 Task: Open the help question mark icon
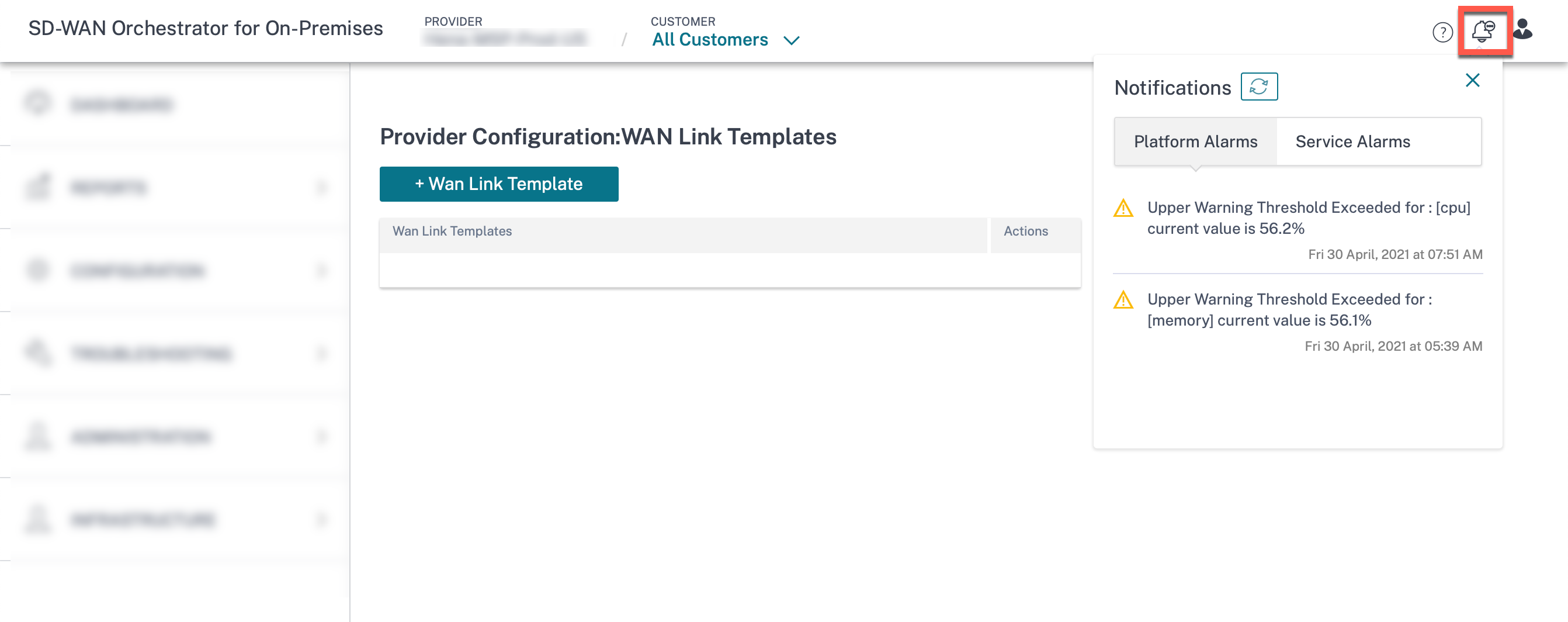[x=1442, y=32]
